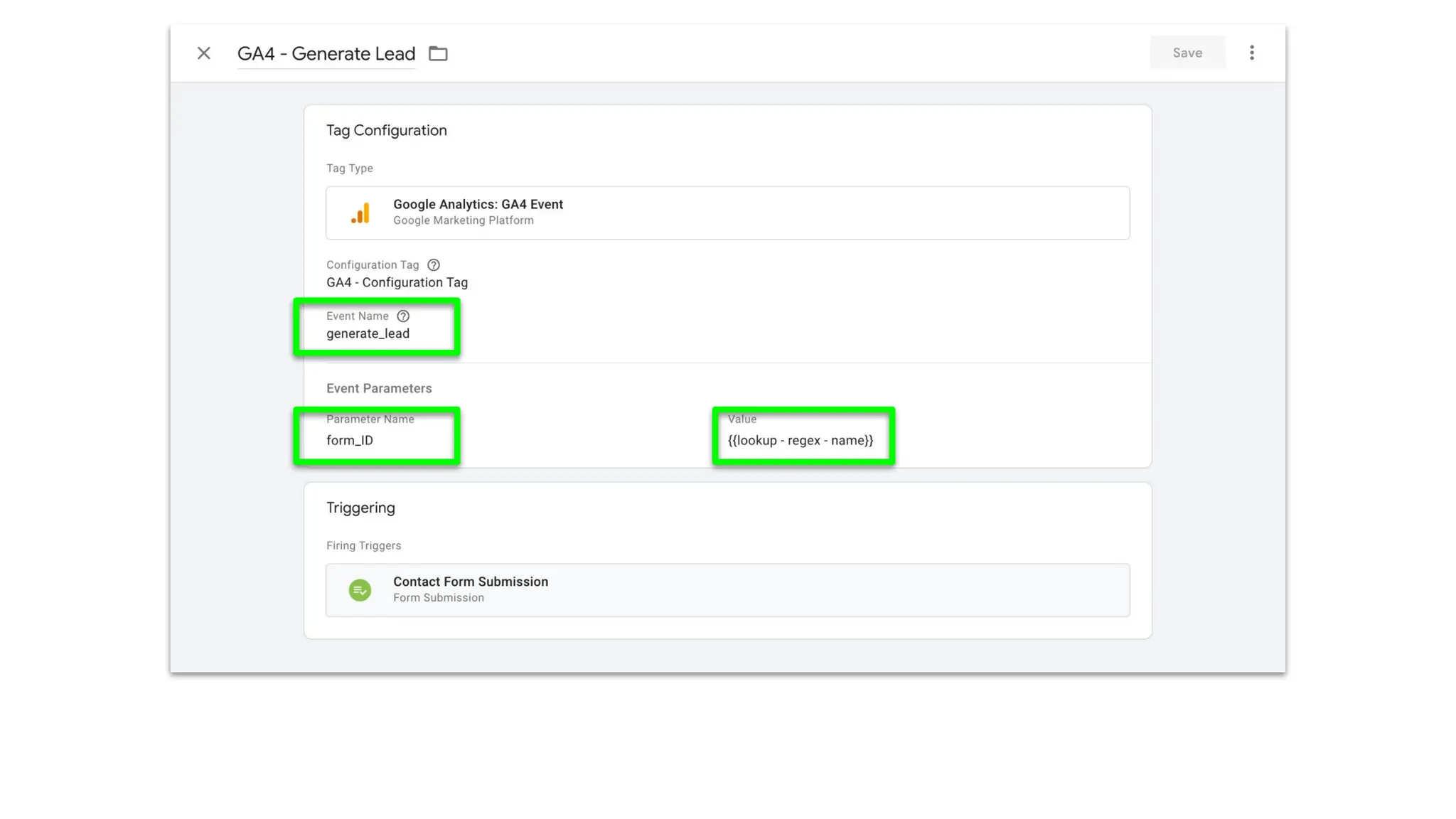The width and height of the screenshot is (1456, 819).
Task: Click the form_ID parameter name field
Action: pos(350,440)
